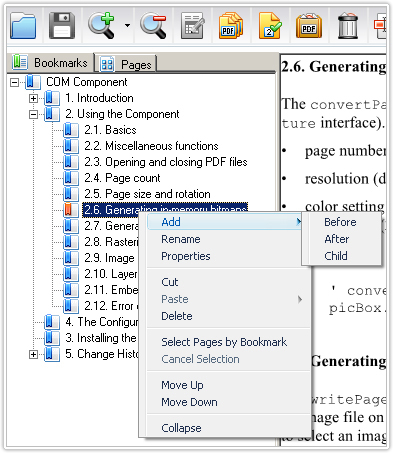Screen dimensions: 393x453
Task: Choose Move Down from the context menu
Action: tap(189, 402)
